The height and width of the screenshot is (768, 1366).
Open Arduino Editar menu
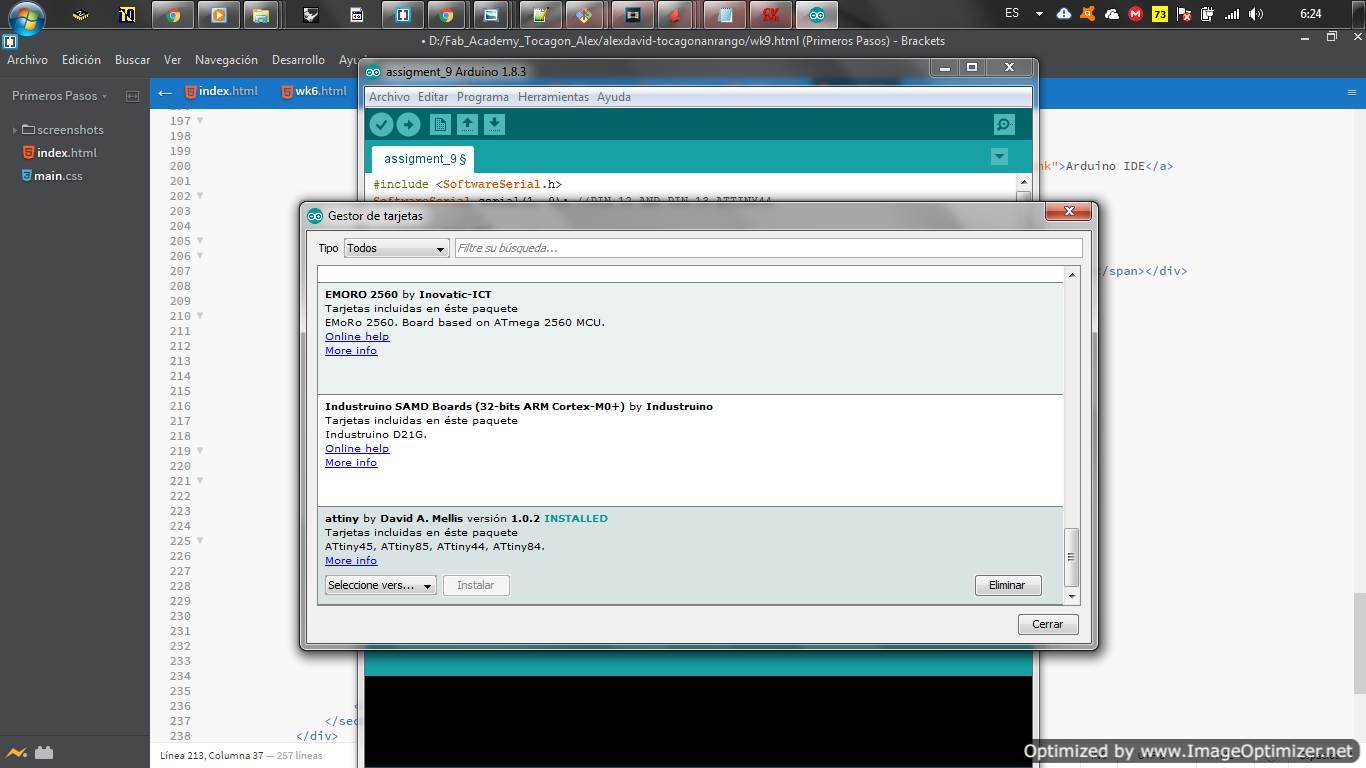(433, 97)
